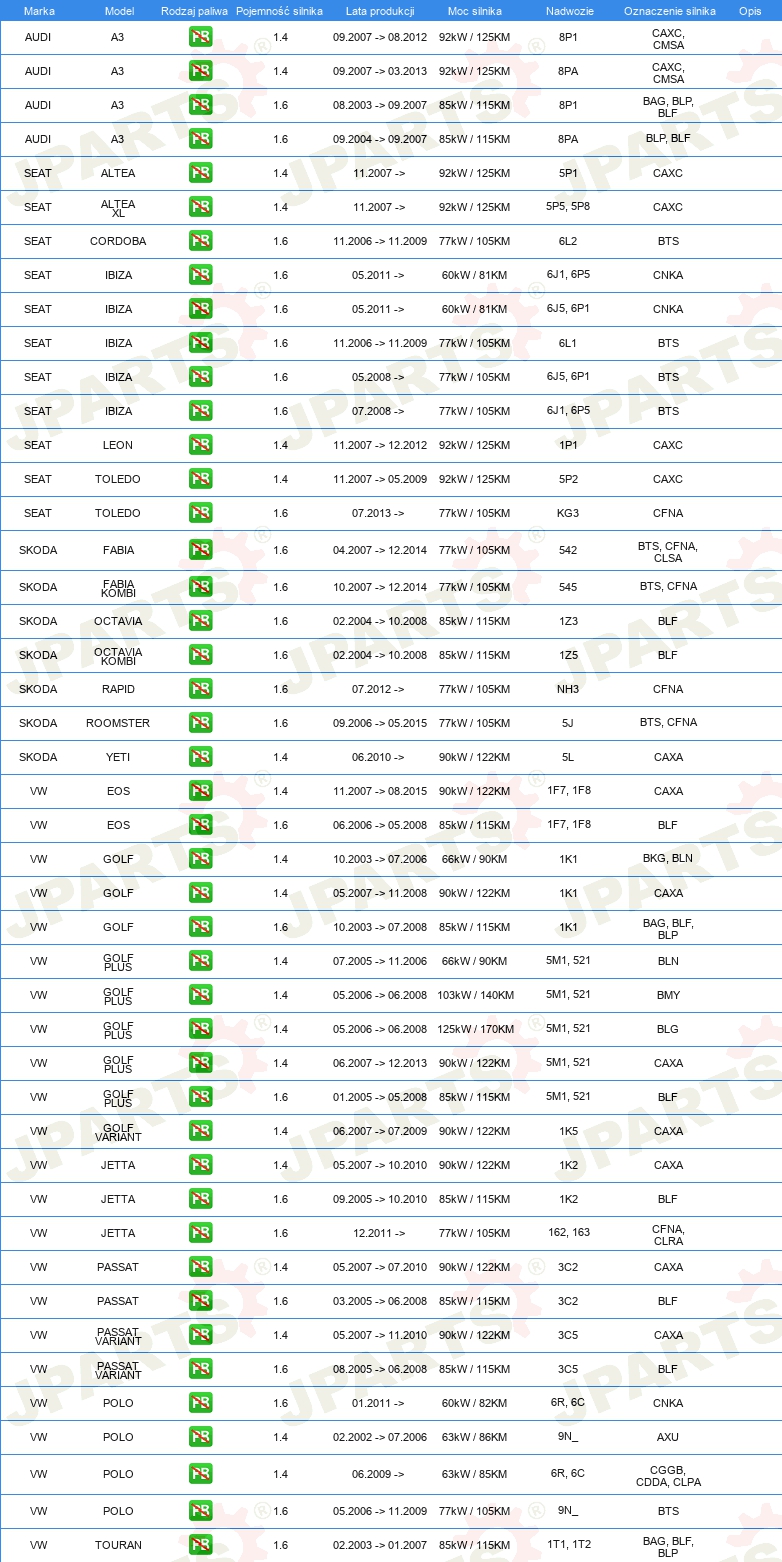This screenshot has width=782, height=1562.
Task: Click the fuel icon in SEAT CORDOBA row
Action: (x=200, y=241)
